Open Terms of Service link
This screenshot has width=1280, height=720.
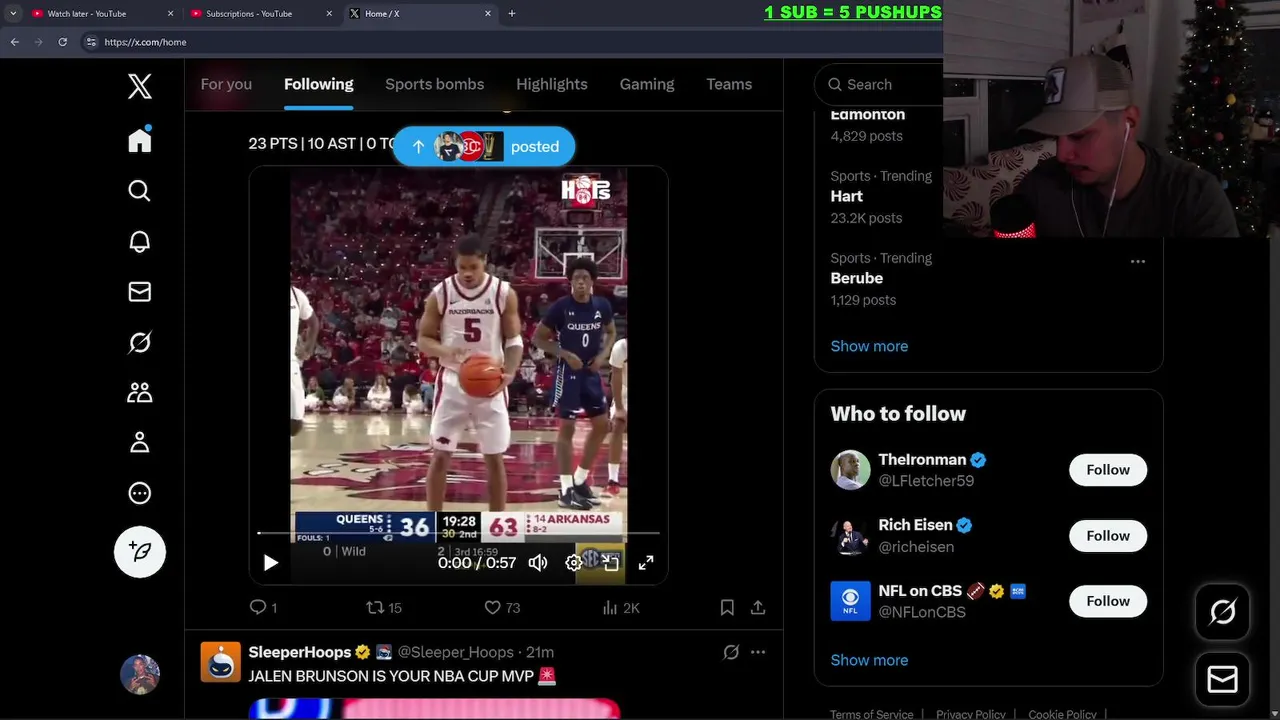(871, 714)
